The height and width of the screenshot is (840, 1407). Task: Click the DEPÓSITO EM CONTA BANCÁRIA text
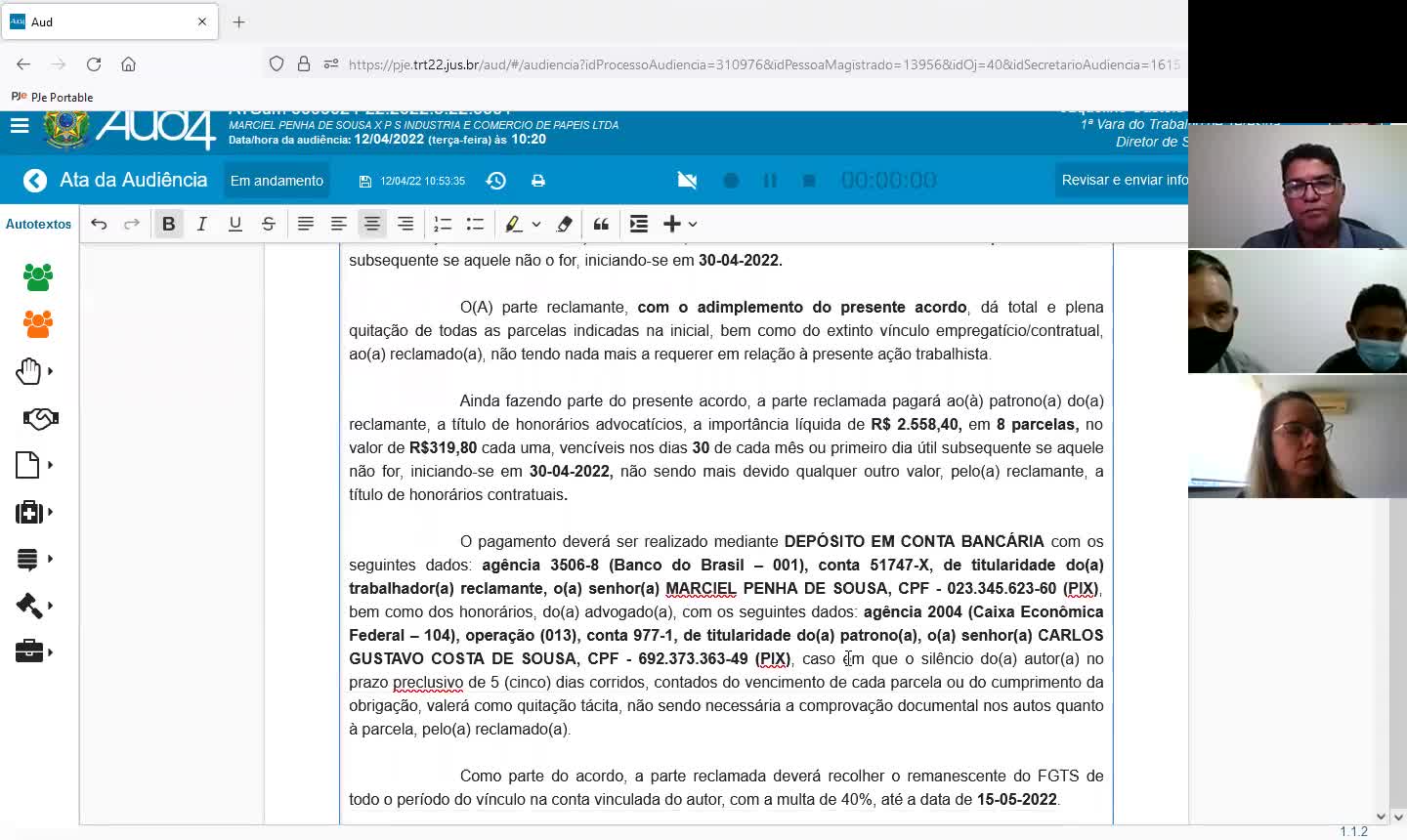pos(914,542)
